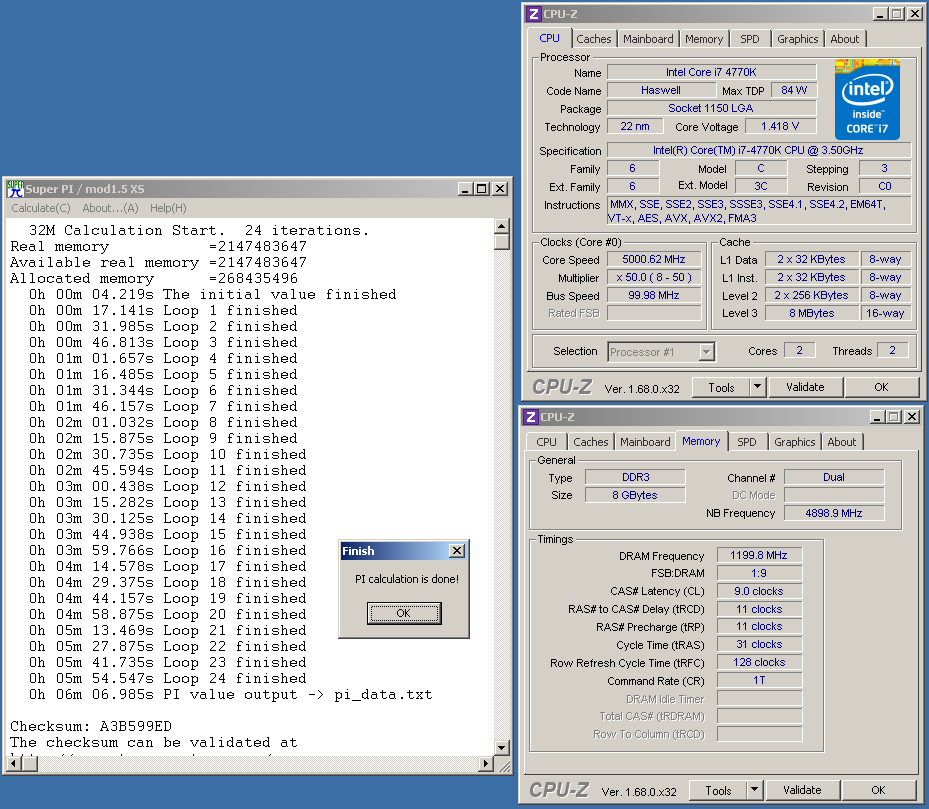Click Super PI vertical scrollbar down arrow

click(x=502, y=748)
